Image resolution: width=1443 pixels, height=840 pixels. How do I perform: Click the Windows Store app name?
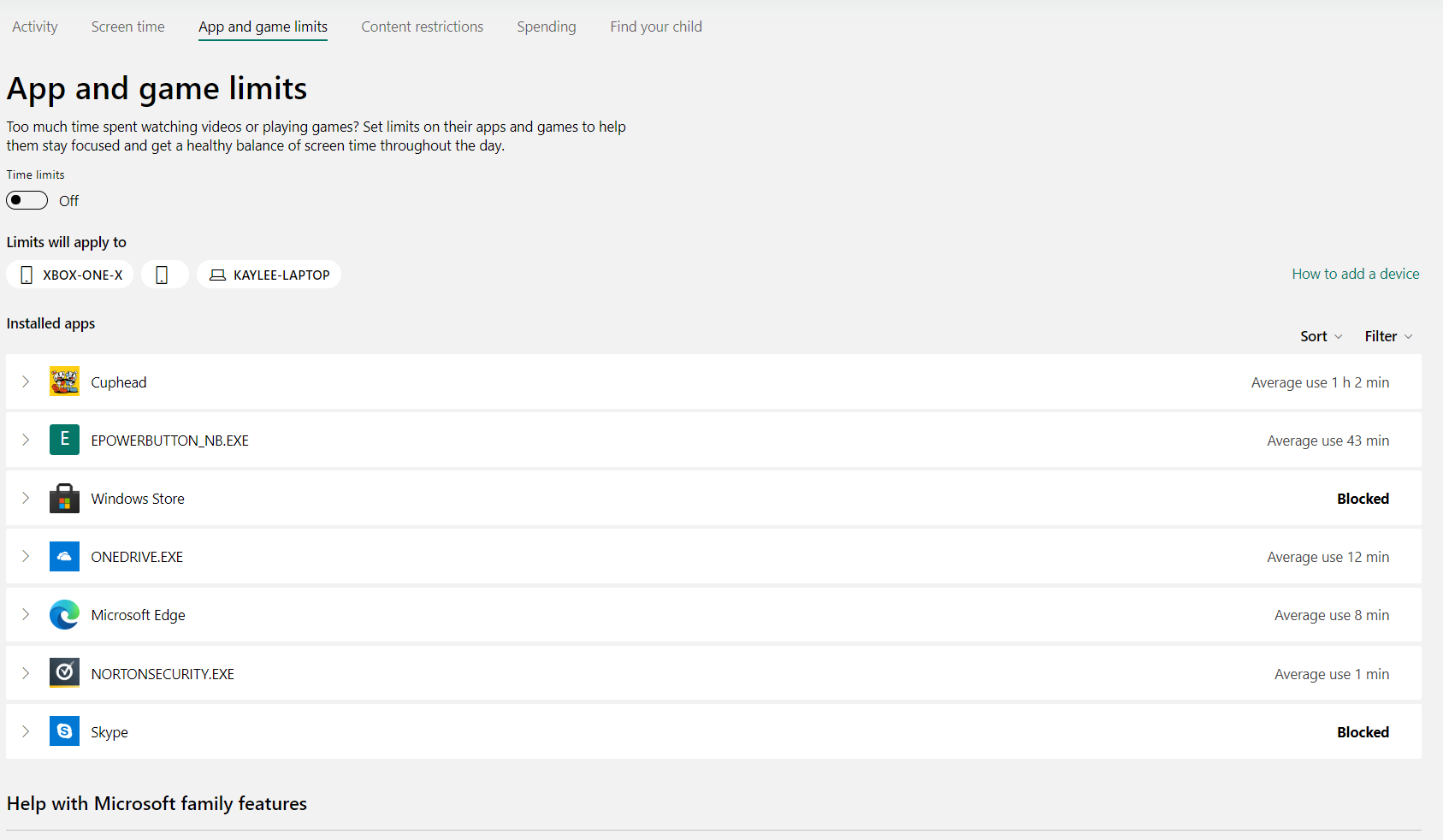point(138,499)
